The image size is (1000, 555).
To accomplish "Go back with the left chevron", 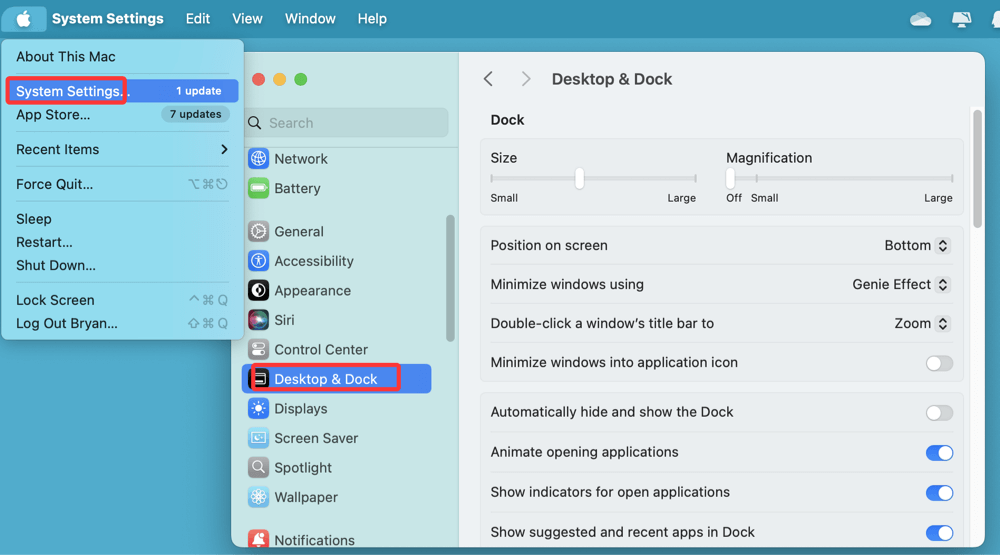I will coord(489,79).
